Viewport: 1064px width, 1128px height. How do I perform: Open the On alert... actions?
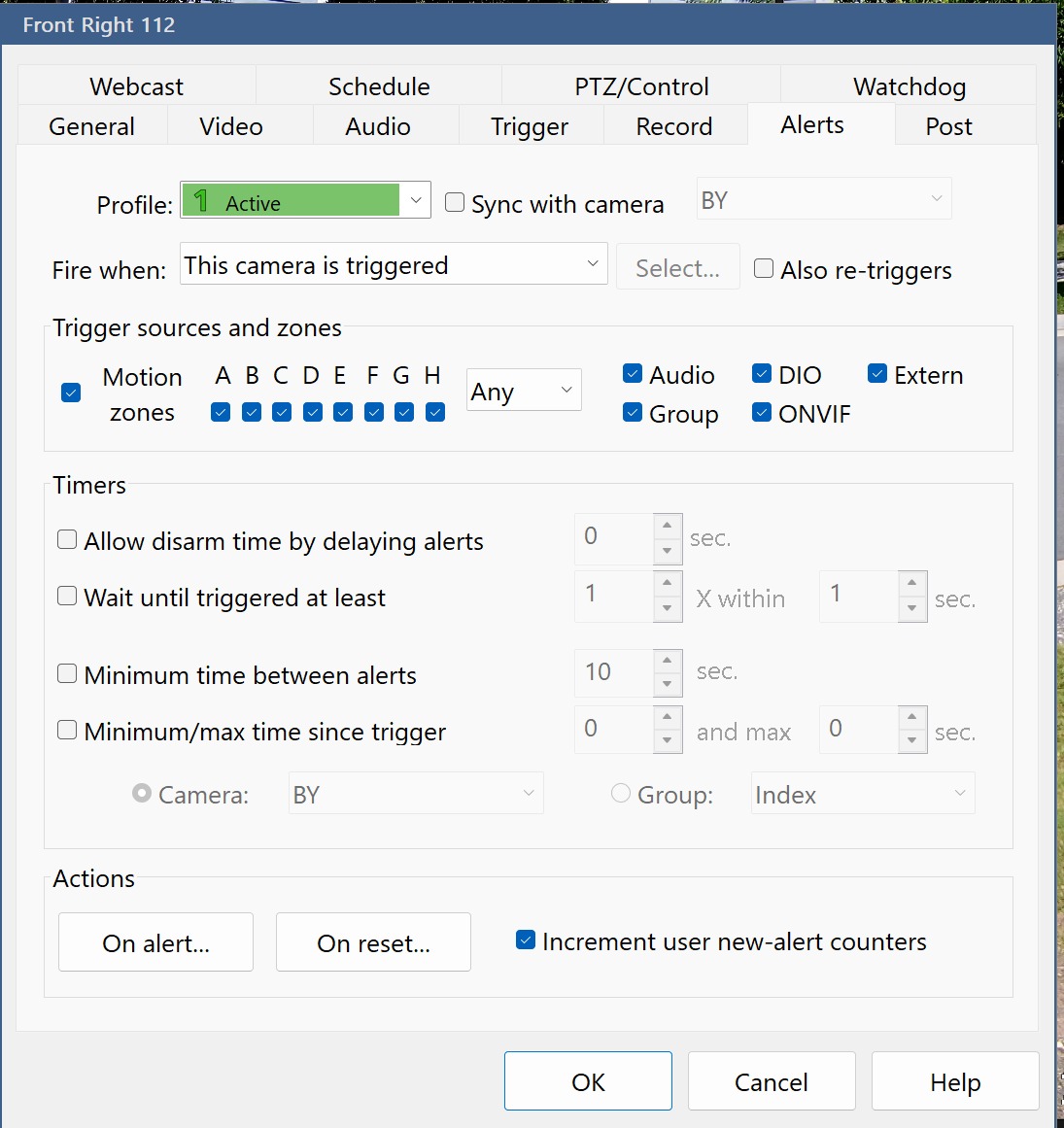coord(156,942)
